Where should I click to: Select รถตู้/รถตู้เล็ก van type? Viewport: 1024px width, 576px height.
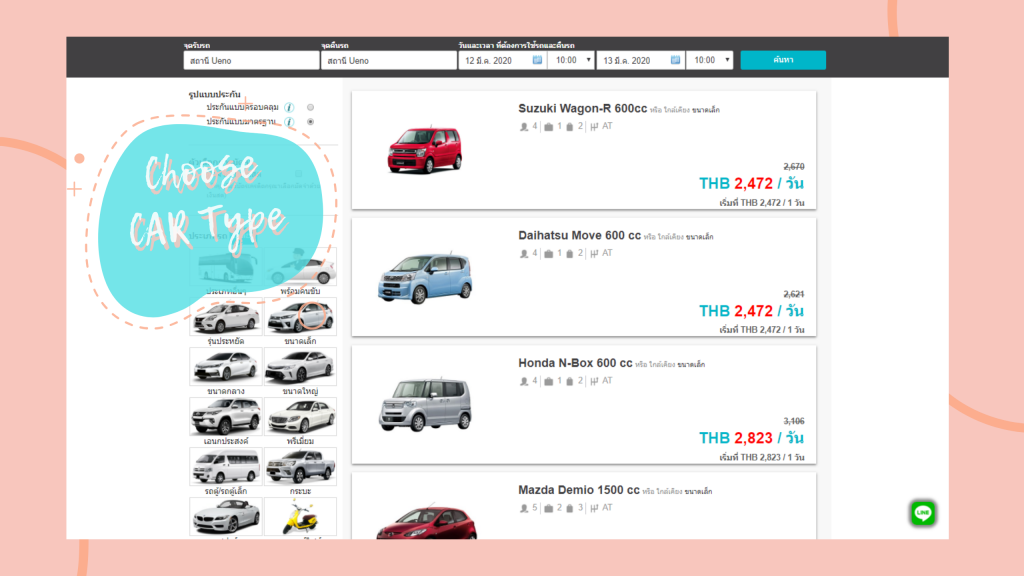(x=226, y=466)
